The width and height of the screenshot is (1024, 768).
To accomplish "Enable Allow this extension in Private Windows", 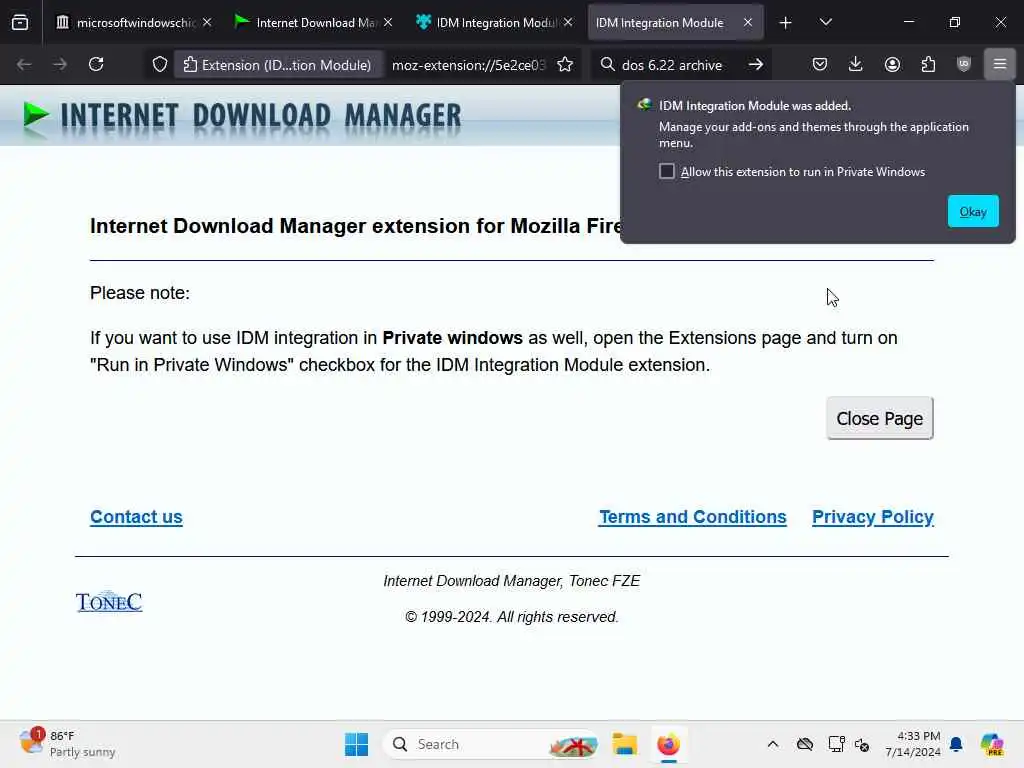I will 667,172.
